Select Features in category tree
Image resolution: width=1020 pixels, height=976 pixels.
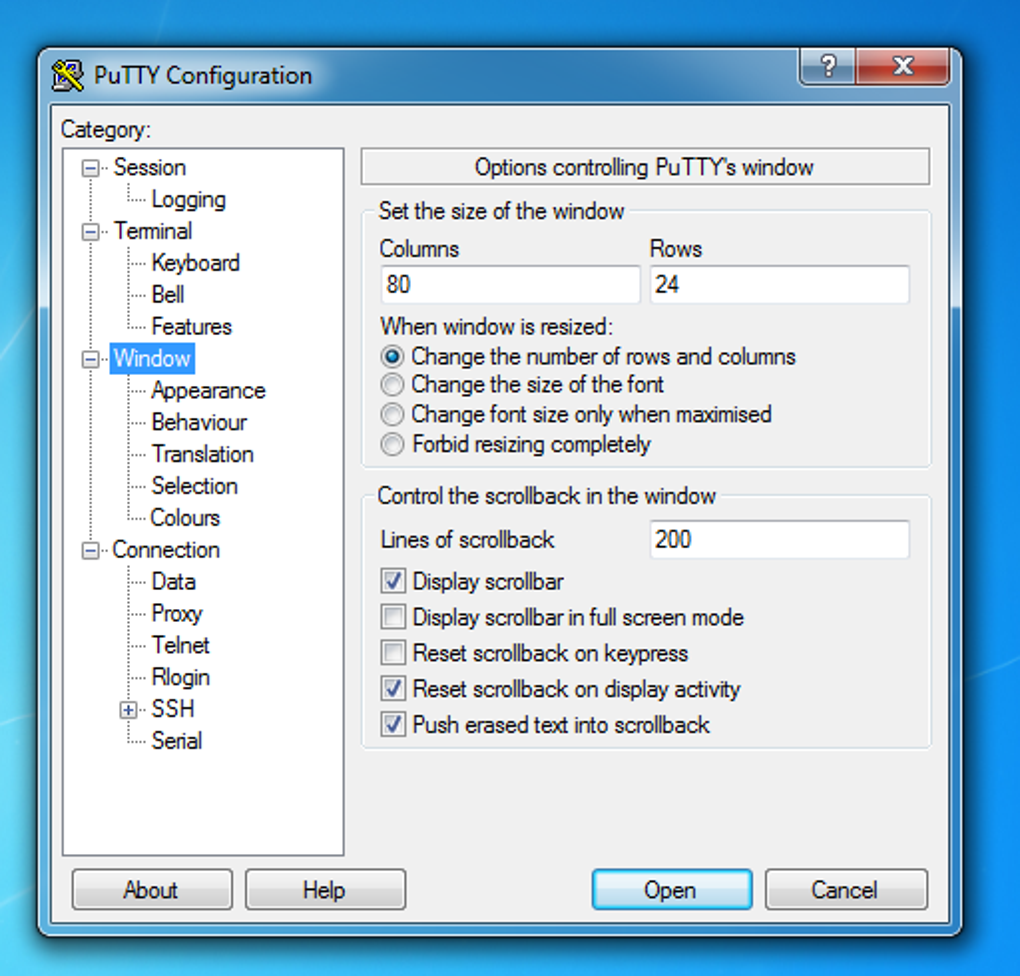(191, 327)
